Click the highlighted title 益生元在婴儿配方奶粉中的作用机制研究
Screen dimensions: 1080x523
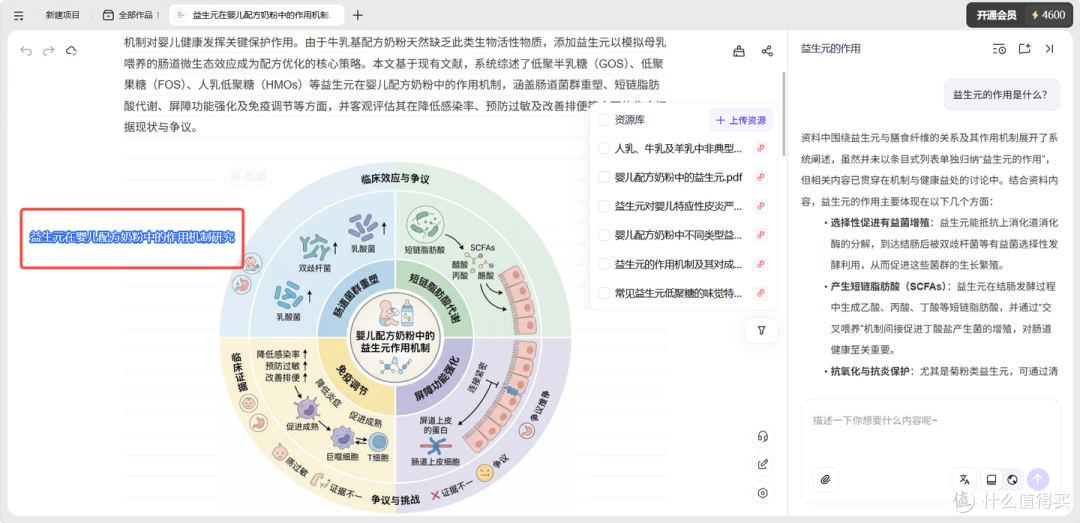[x=132, y=238]
